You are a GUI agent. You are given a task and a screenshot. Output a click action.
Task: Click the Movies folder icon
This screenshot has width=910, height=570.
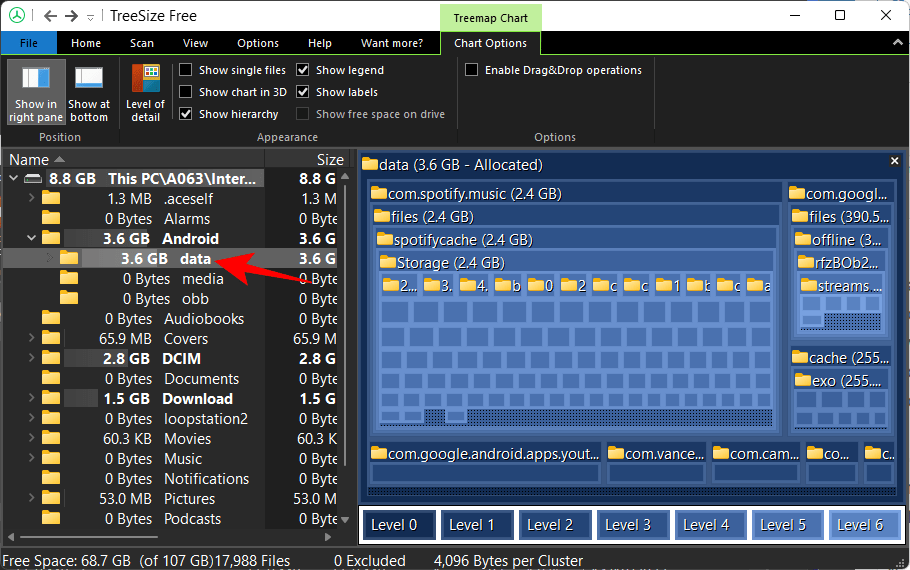click(51, 438)
